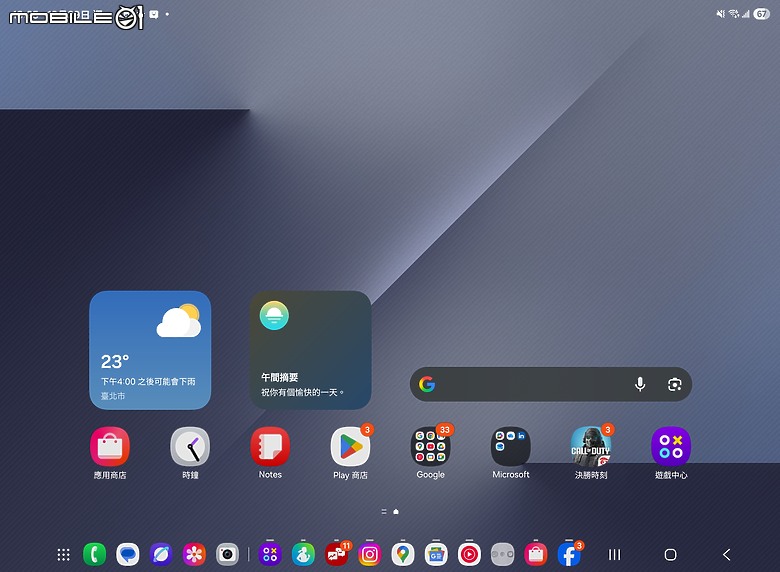Launch Facebook from the taskbar
This screenshot has width=780, height=572.
(569, 554)
